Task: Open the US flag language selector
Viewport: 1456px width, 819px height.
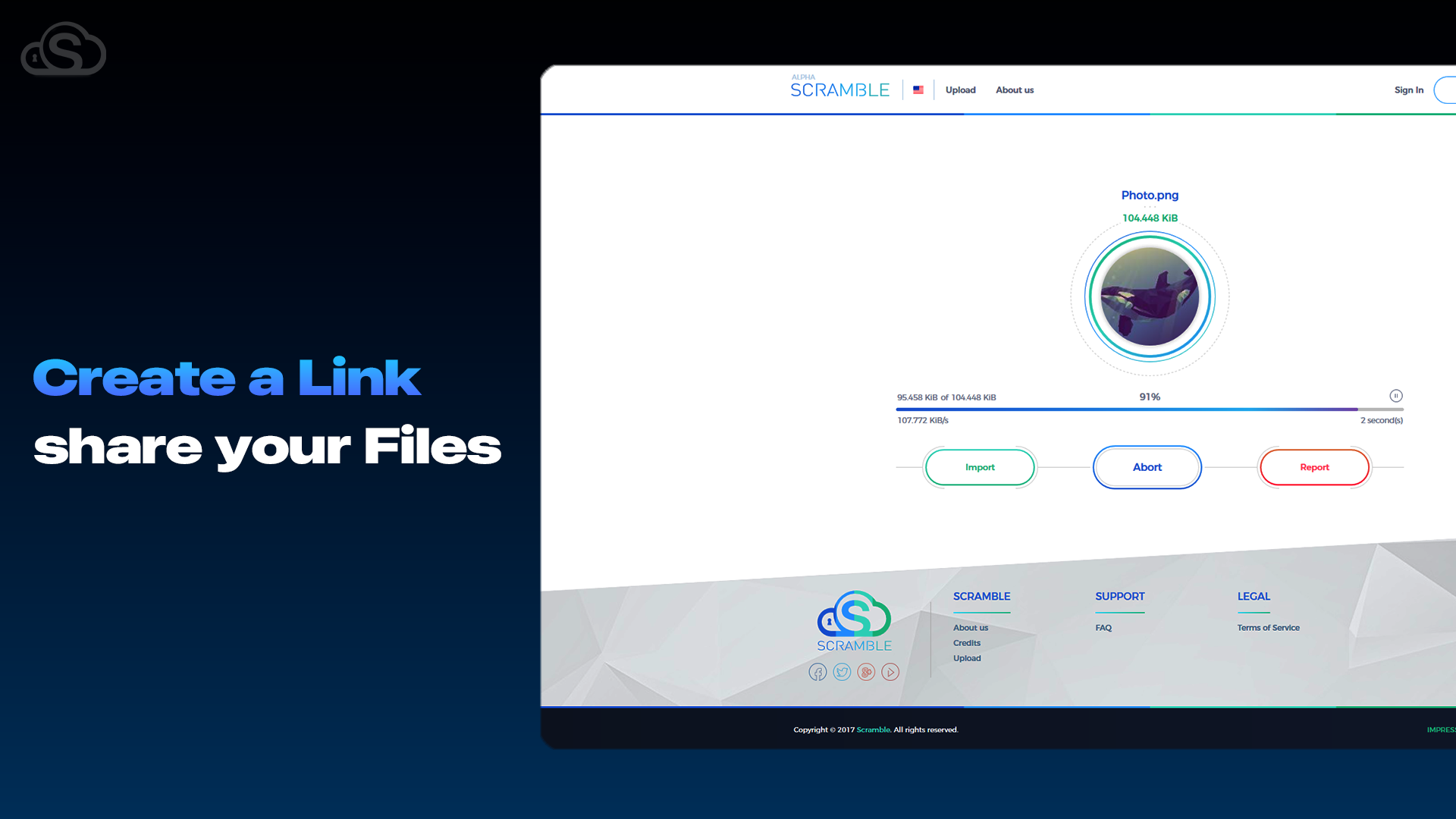Action: 918,89
